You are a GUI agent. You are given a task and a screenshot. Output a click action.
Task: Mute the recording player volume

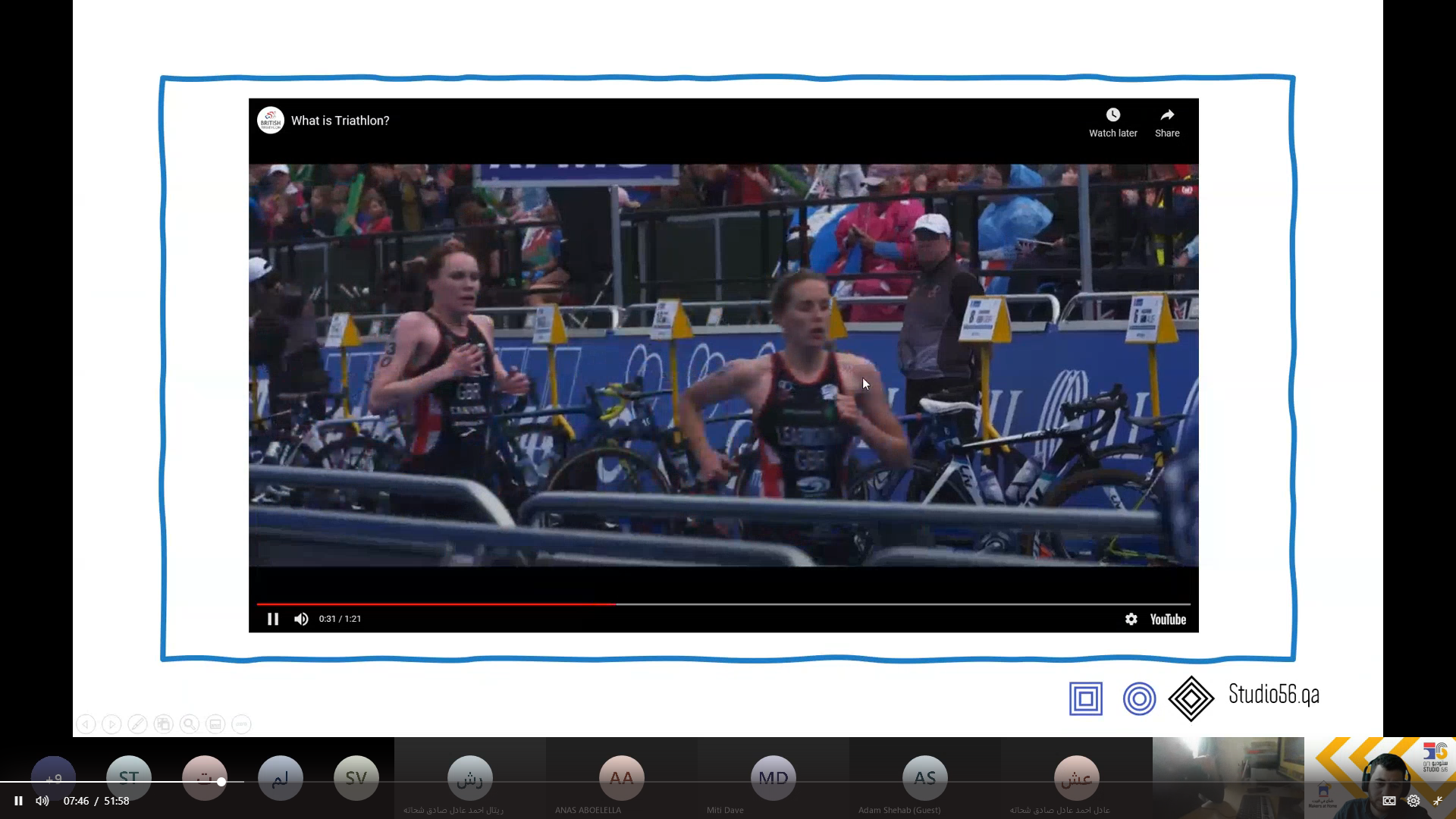click(x=42, y=801)
